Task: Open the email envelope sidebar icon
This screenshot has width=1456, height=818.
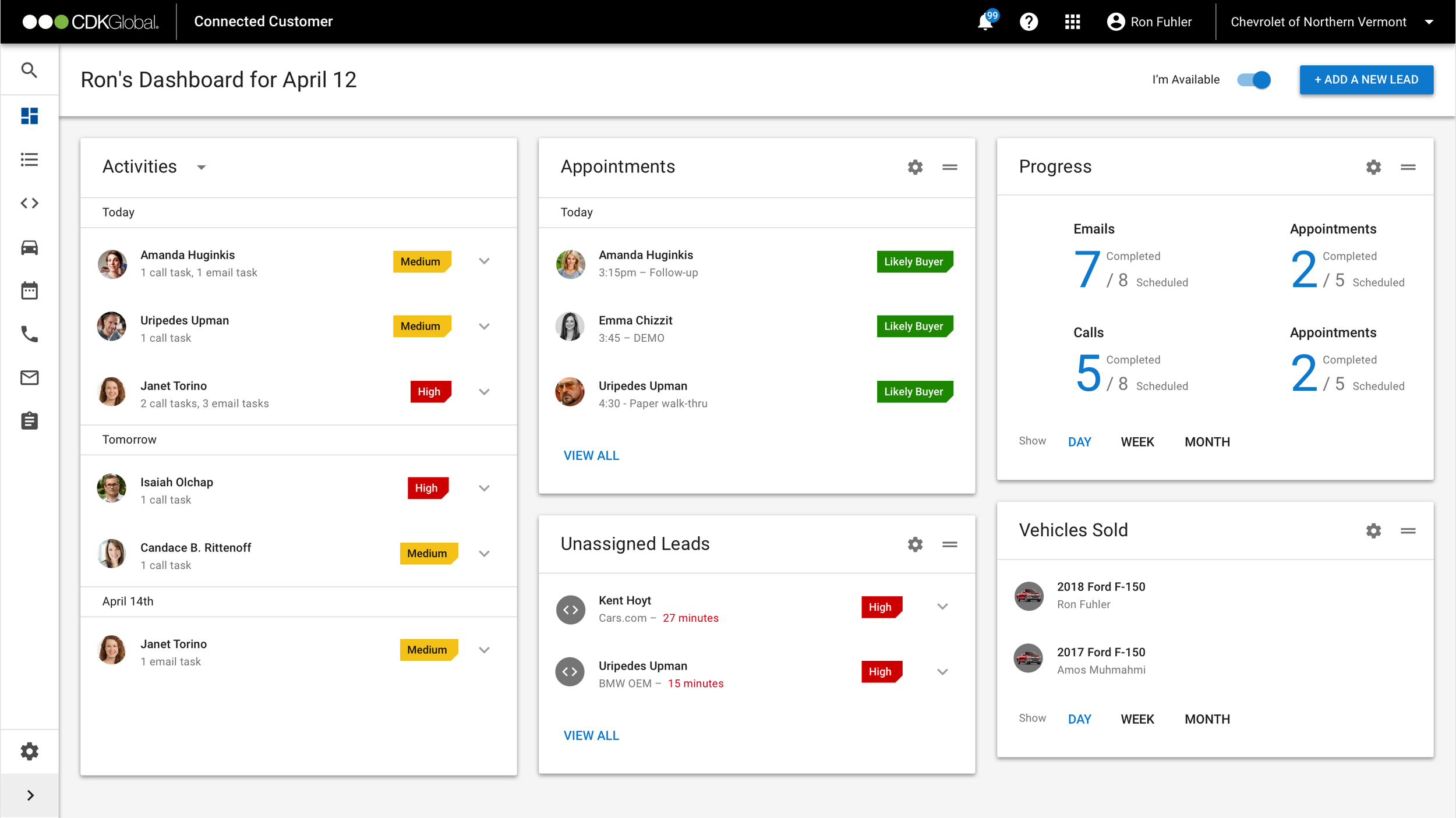Action: click(29, 378)
